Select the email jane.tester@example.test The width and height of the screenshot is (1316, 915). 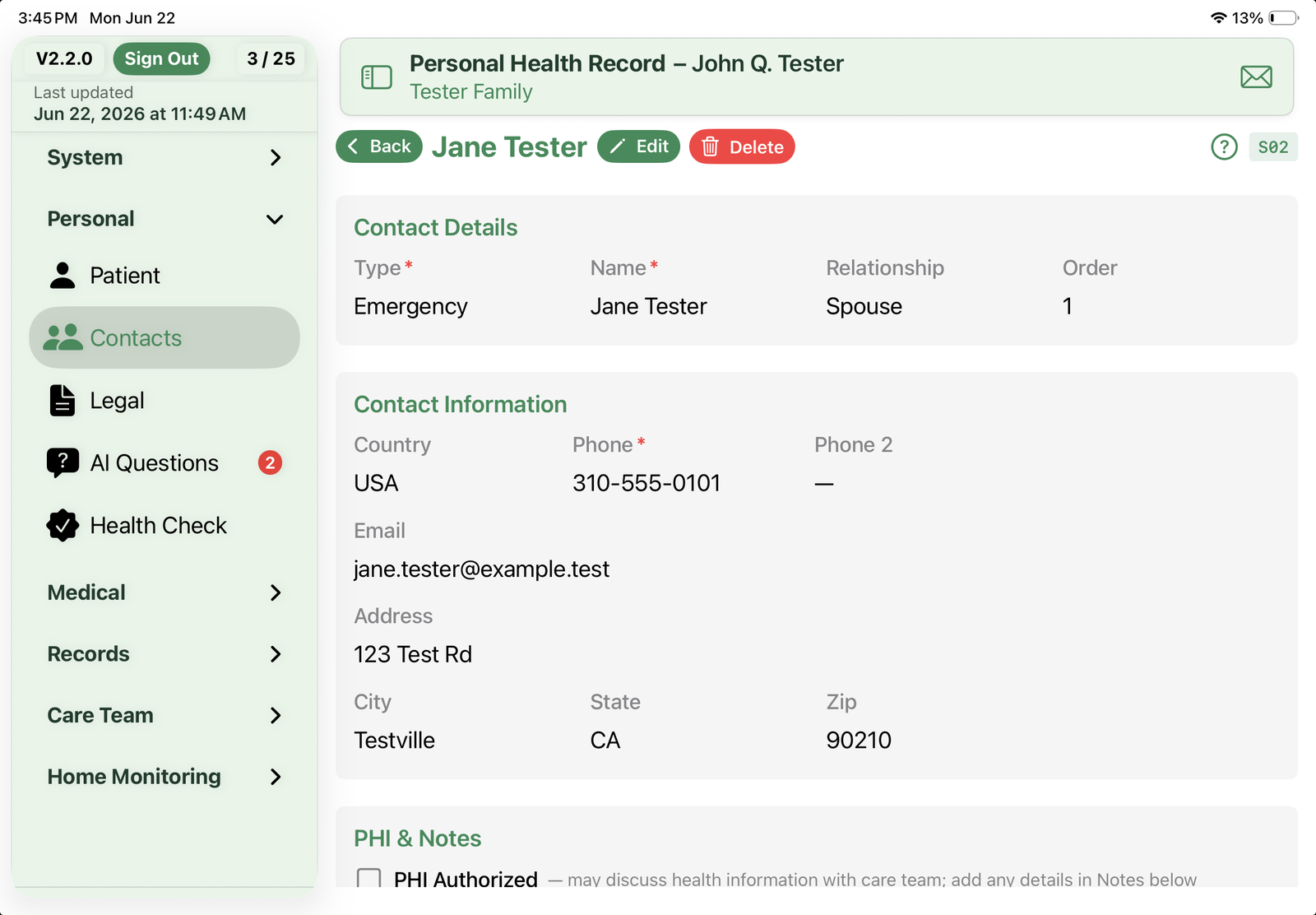(481, 569)
